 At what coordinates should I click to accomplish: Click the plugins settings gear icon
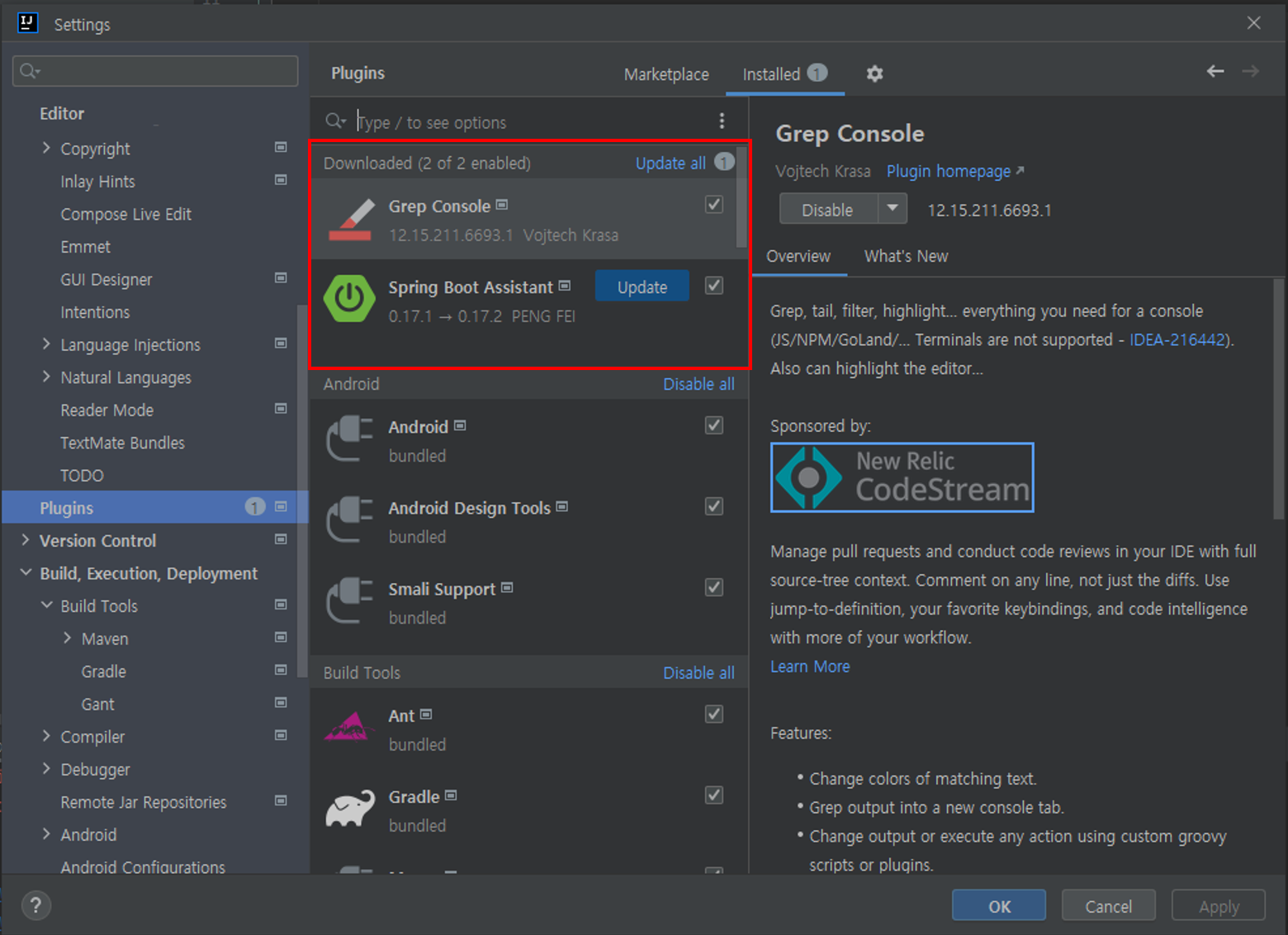(x=874, y=74)
